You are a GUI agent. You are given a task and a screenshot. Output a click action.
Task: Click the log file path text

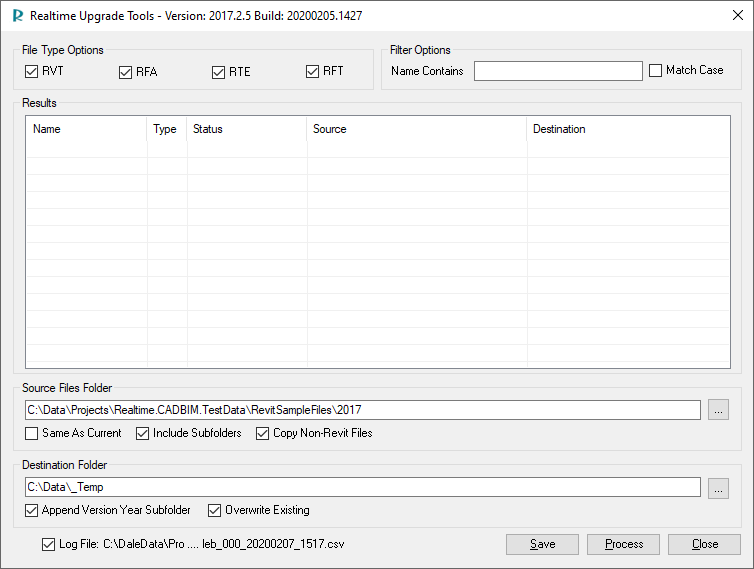[x=224, y=544]
